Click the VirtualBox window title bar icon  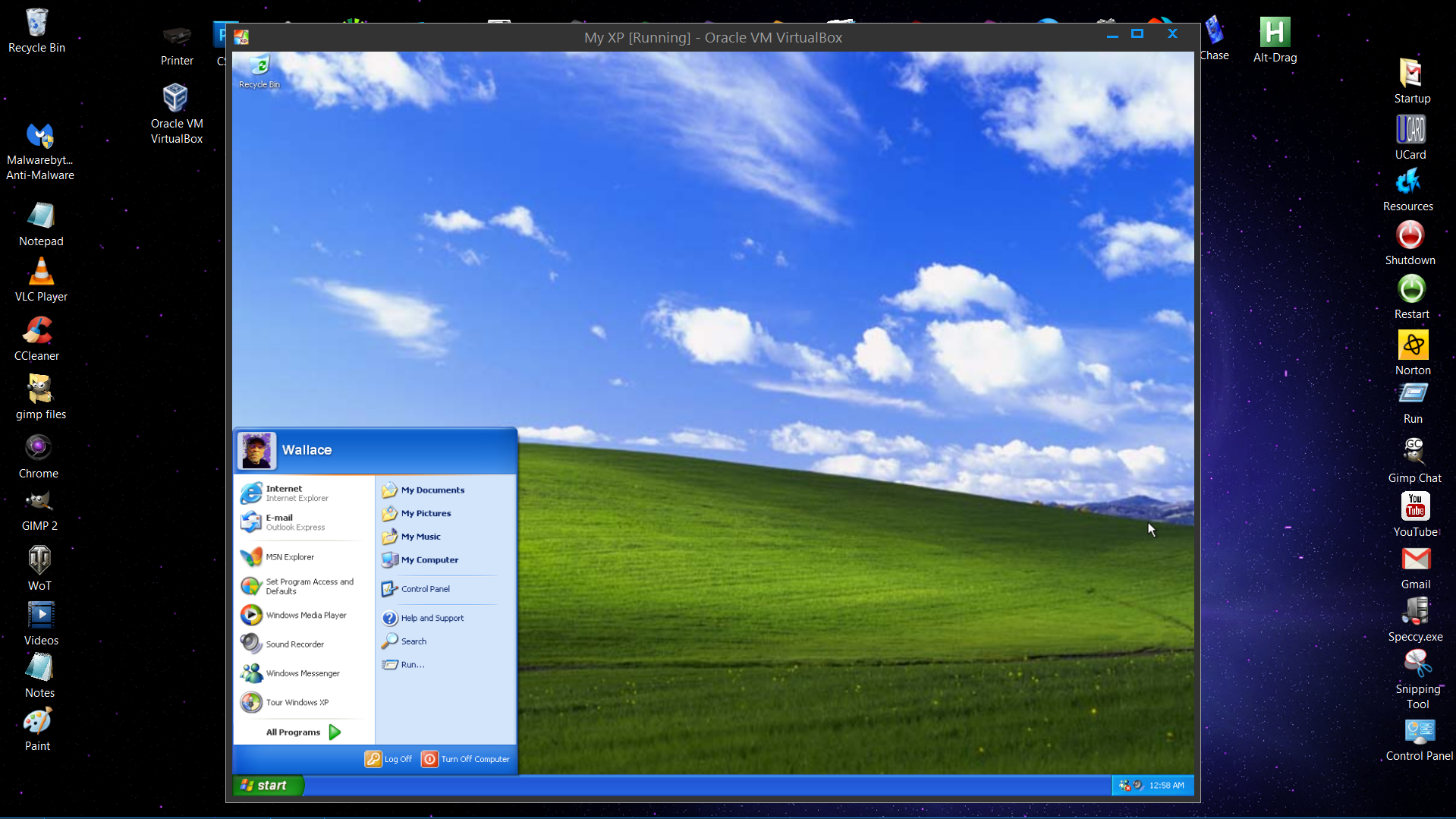241,37
